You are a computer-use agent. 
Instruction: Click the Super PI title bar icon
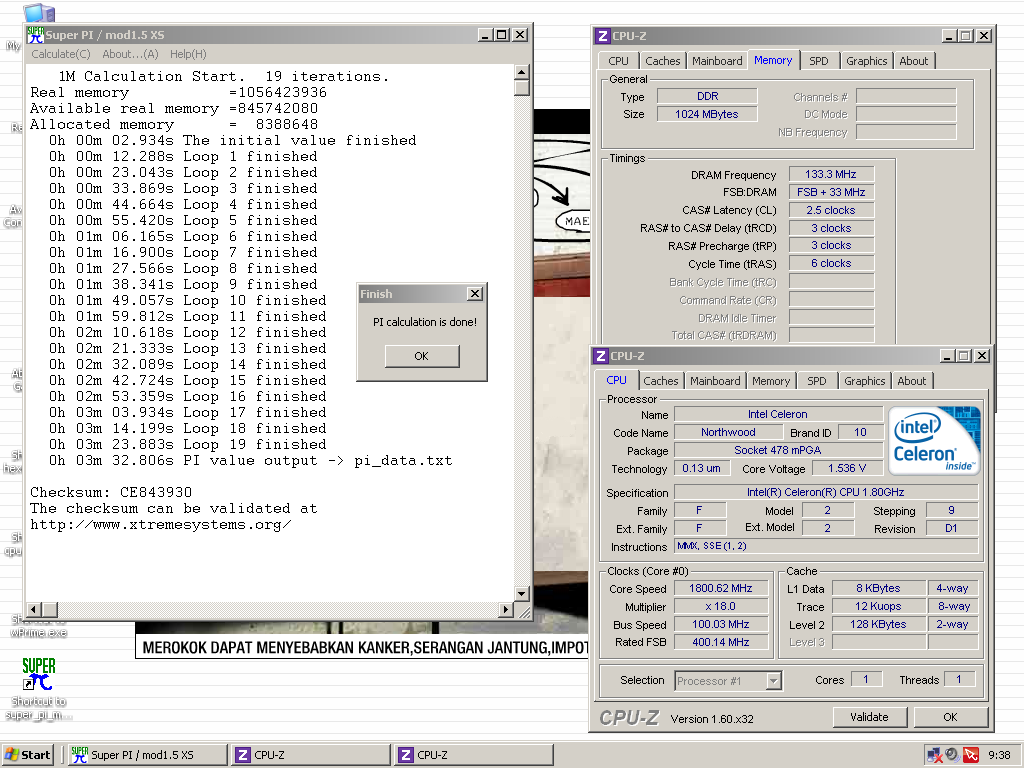pos(35,35)
